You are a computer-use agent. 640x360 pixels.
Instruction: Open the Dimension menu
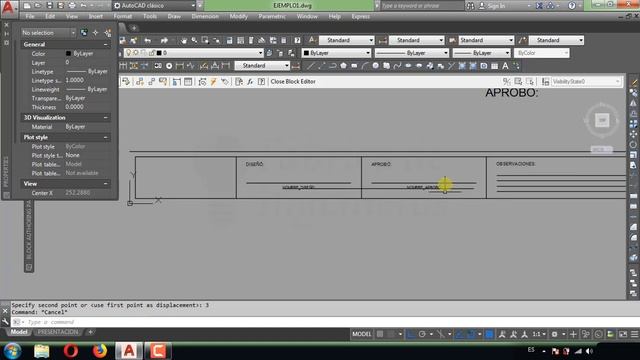(205, 17)
